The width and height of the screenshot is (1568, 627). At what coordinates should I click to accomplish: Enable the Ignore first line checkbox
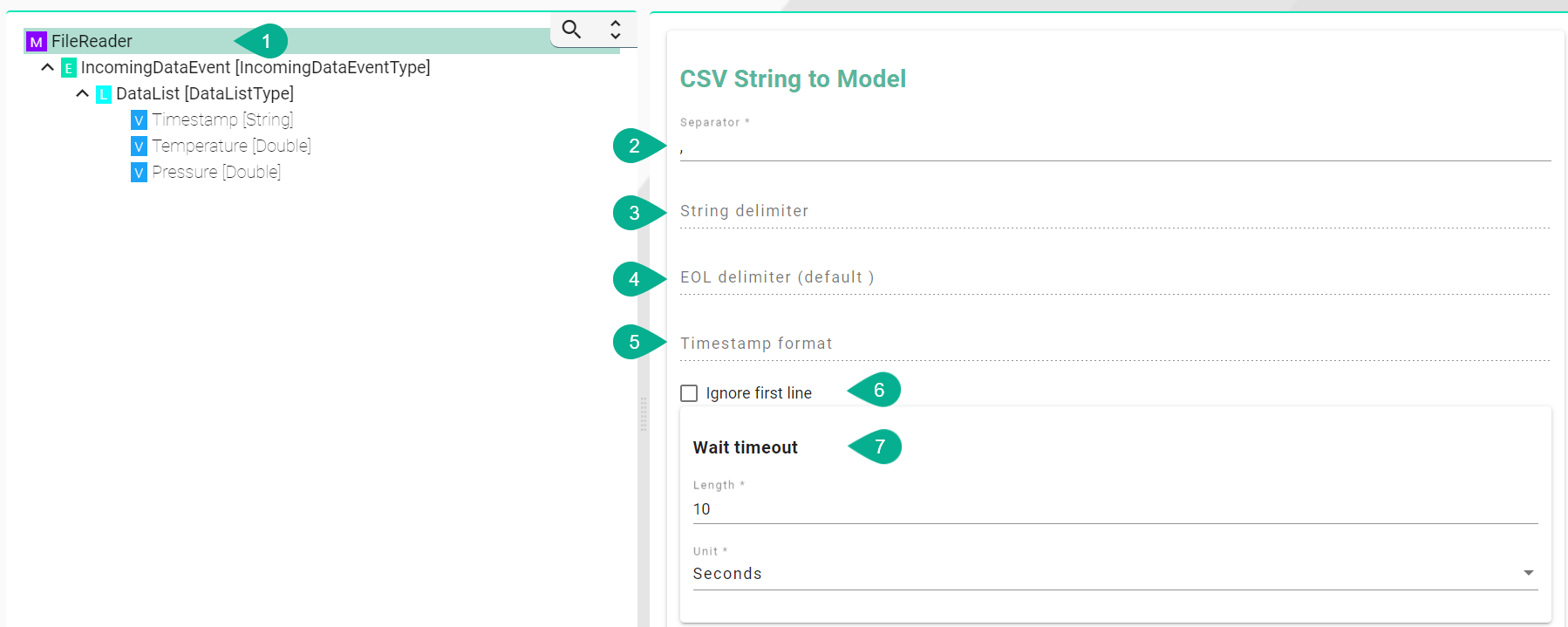(x=689, y=393)
